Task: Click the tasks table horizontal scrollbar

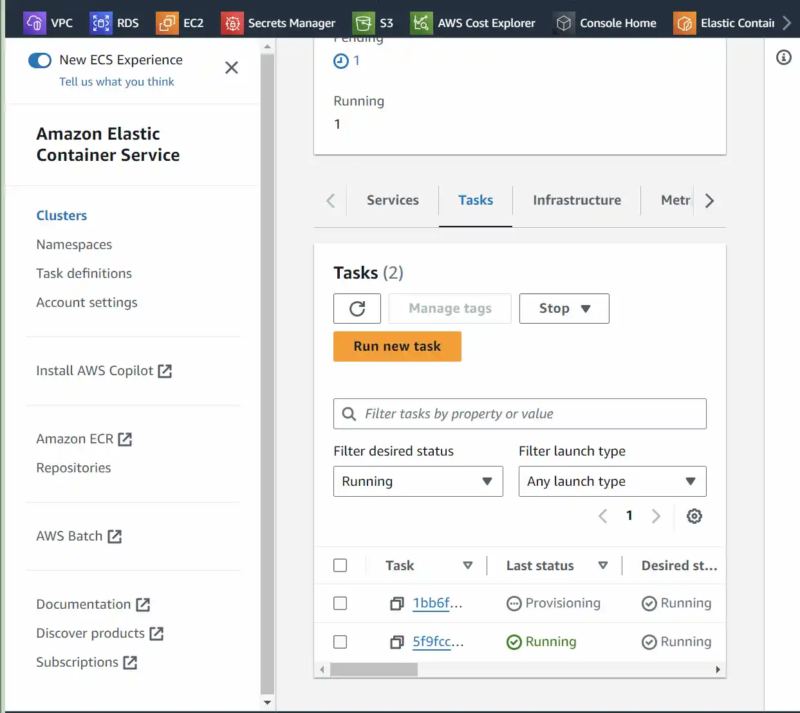Action: point(374,670)
